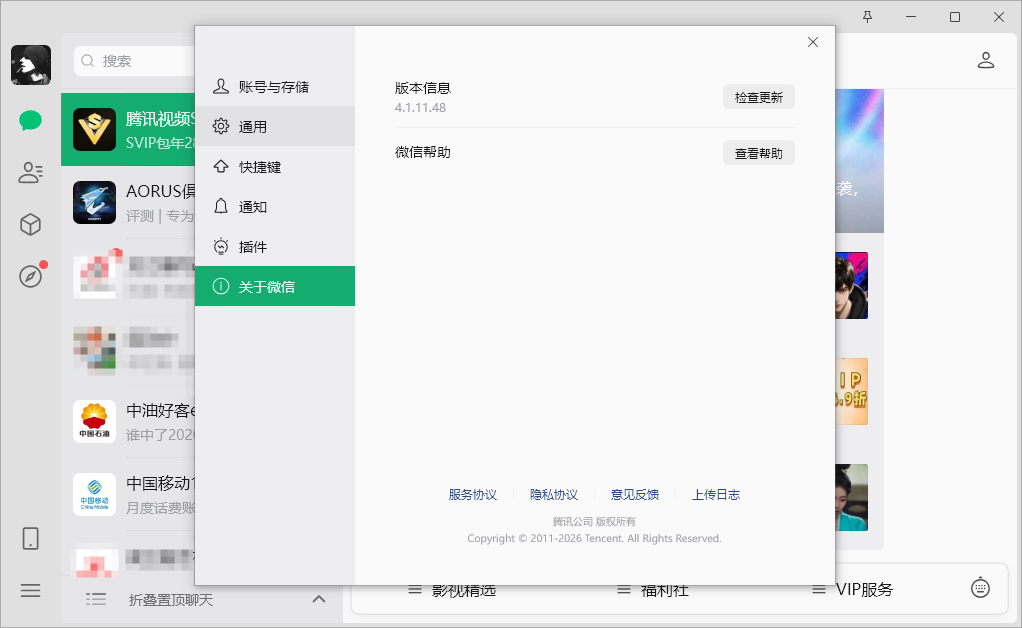Close the settings dialog
The image size is (1022, 628).
(x=813, y=42)
